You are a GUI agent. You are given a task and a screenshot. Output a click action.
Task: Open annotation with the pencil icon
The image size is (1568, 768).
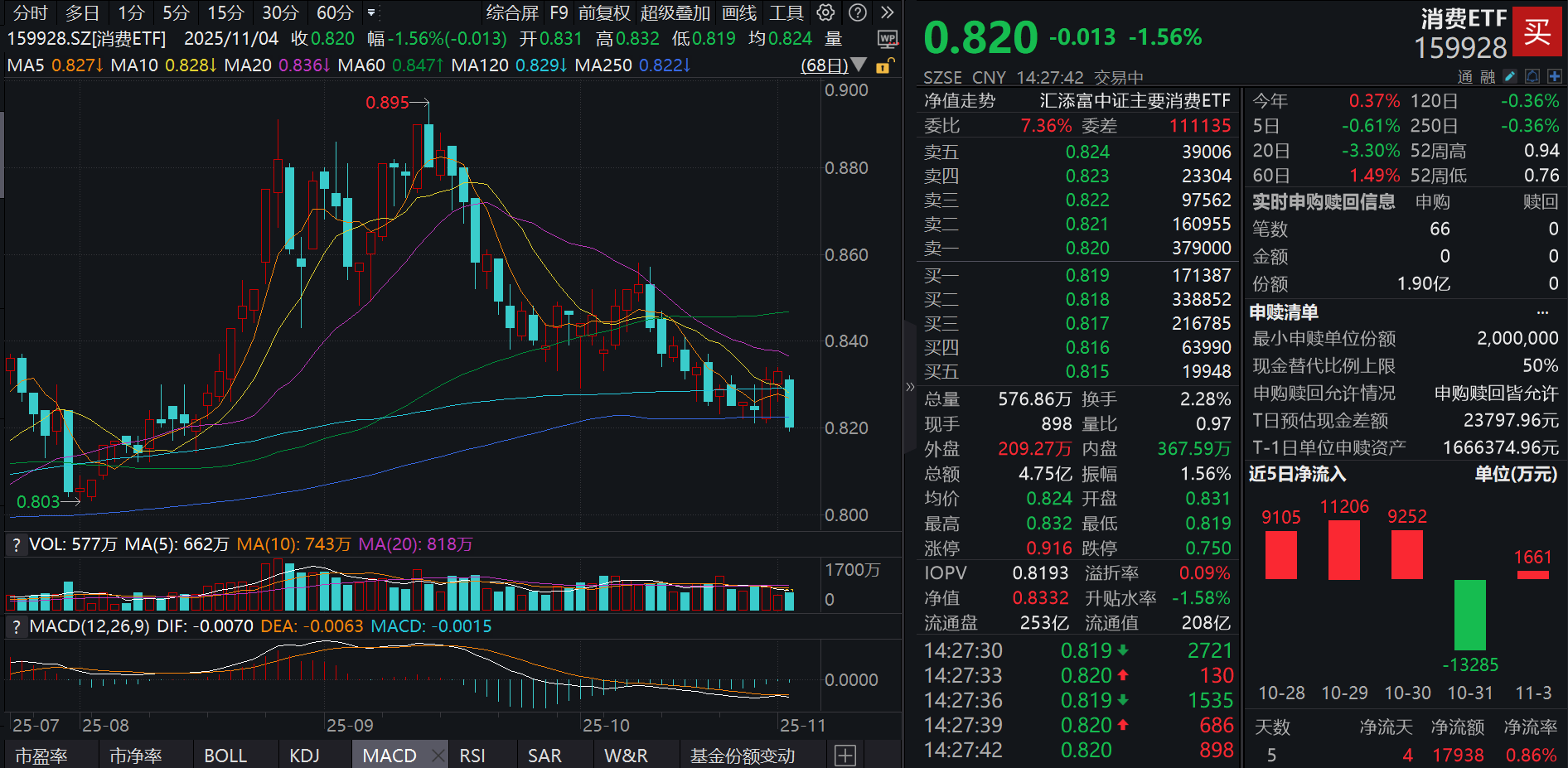coord(1510,76)
